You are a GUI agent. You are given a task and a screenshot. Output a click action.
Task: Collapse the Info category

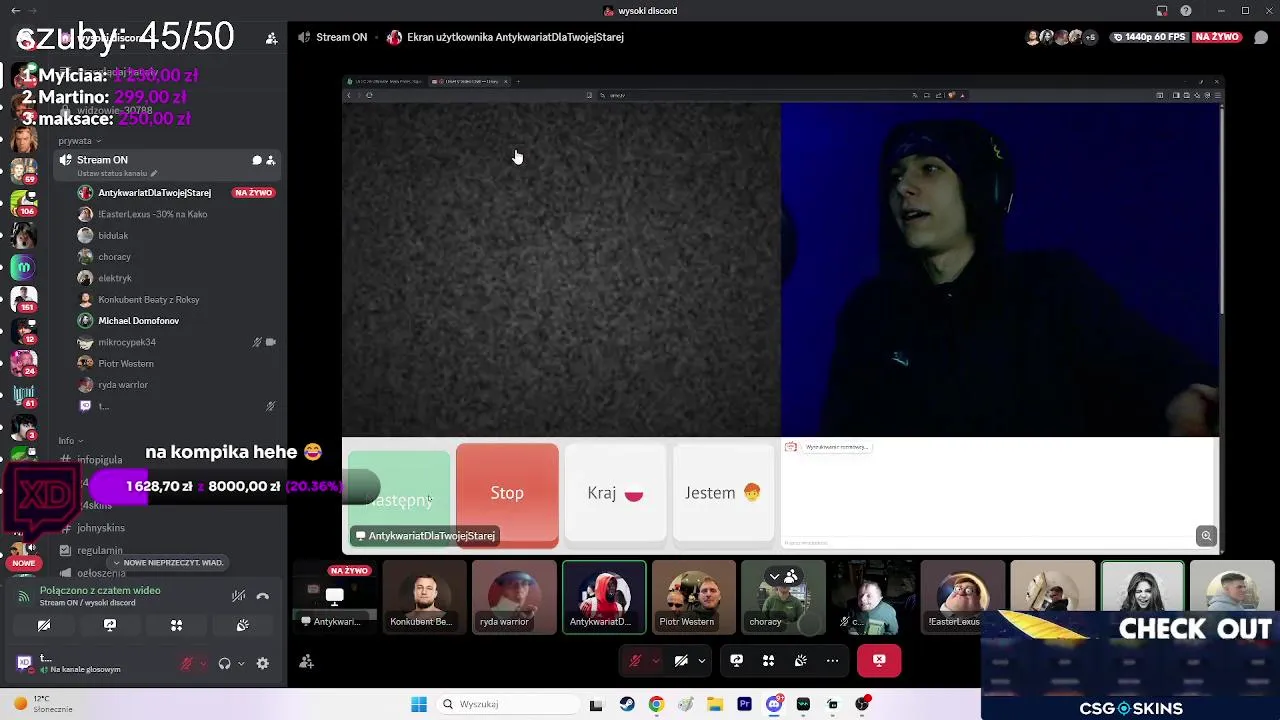[x=70, y=441]
